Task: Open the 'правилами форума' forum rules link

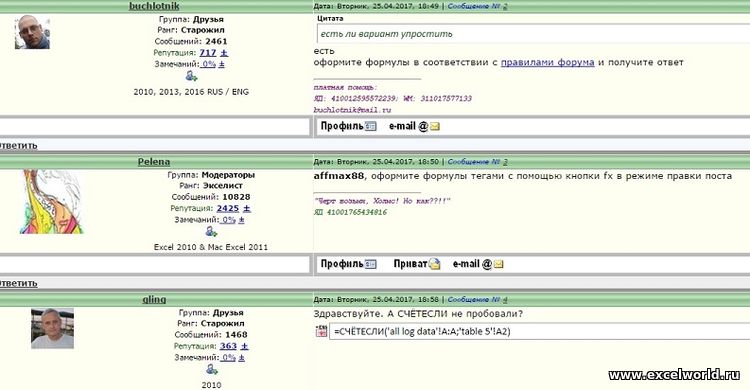Action: click(547, 62)
